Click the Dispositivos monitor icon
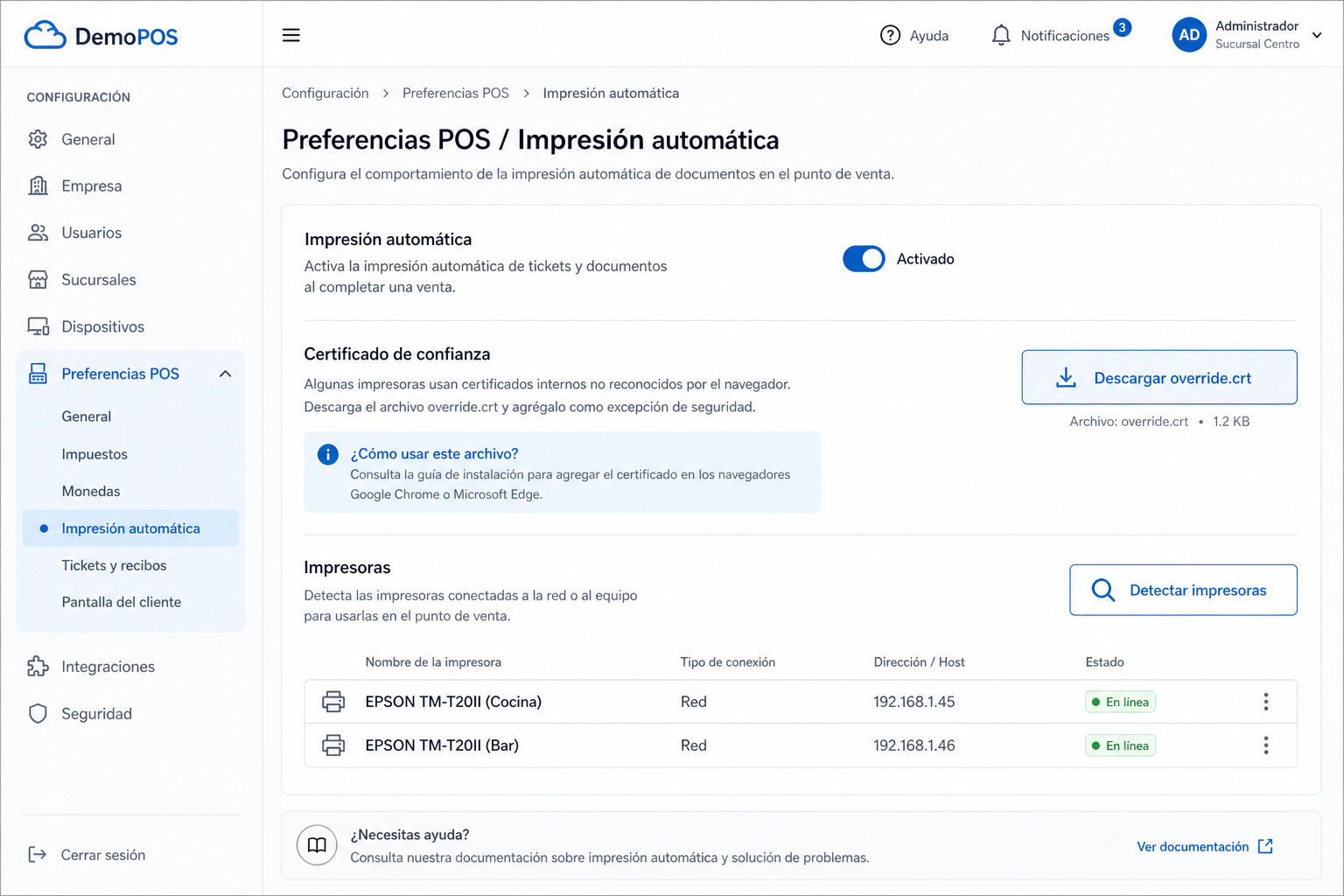 [x=38, y=326]
